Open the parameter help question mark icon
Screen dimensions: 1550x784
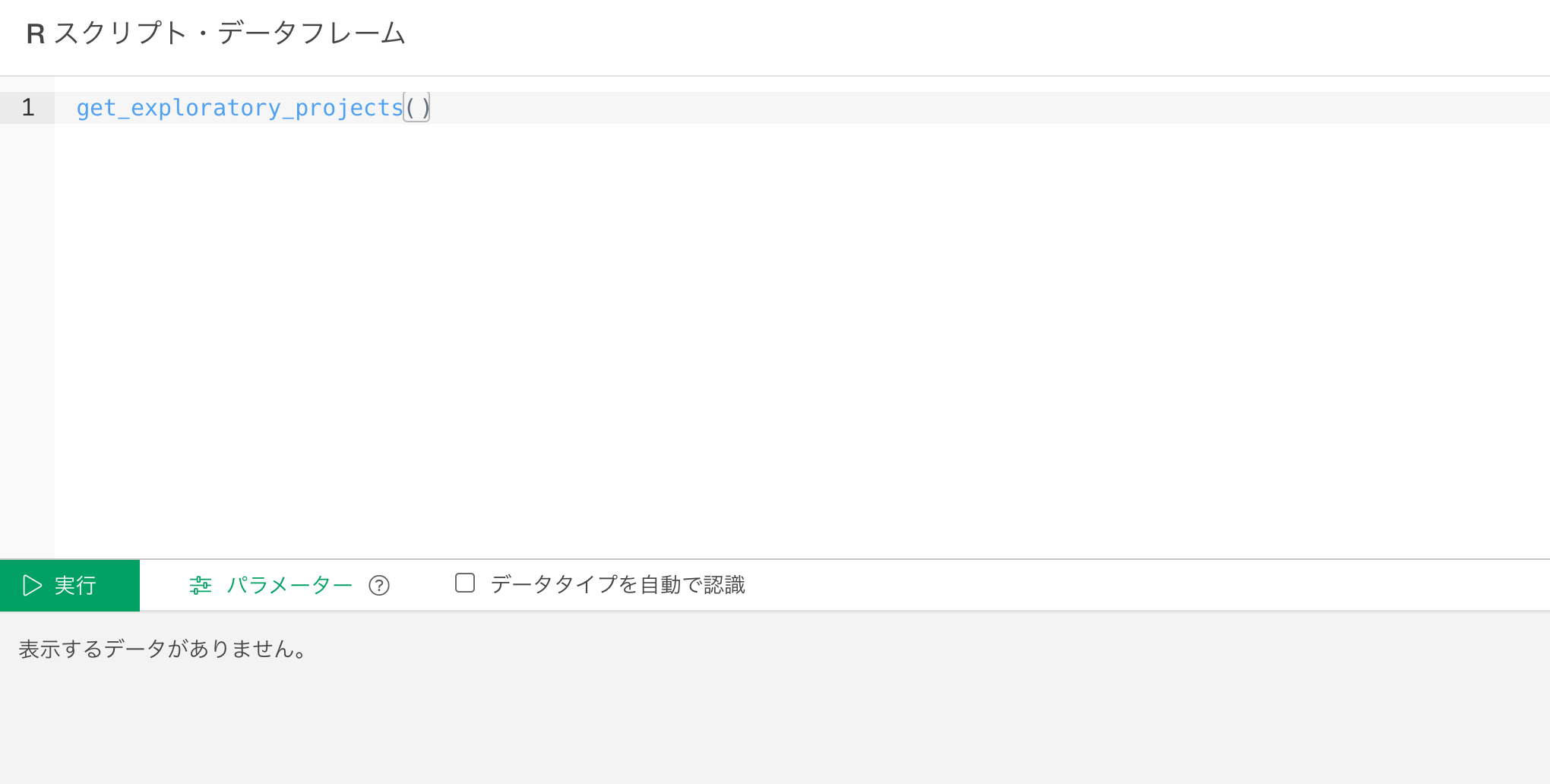click(x=379, y=586)
